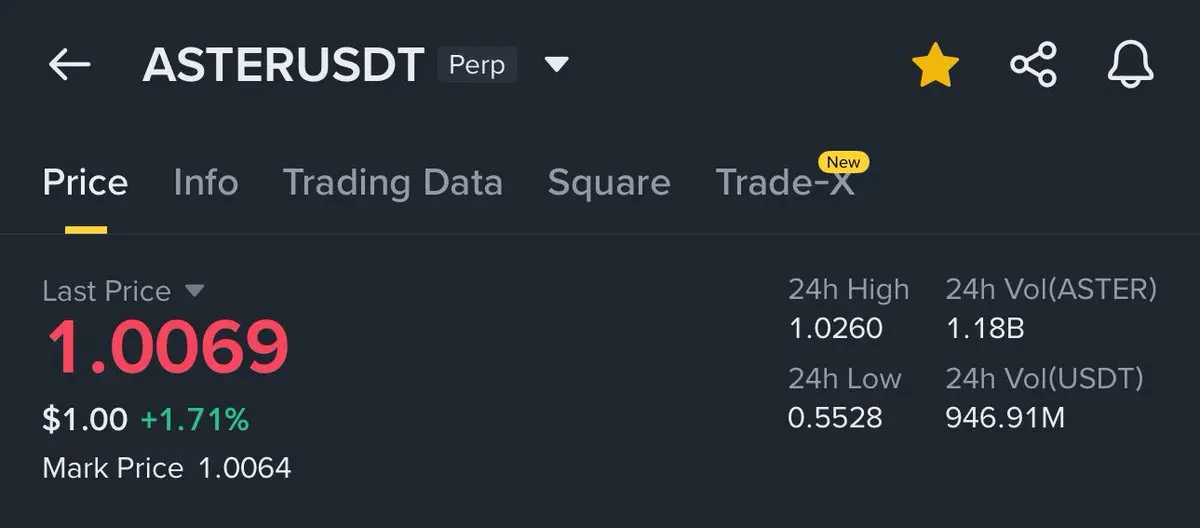
Task: Open the Trade-X tab
Action: coord(785,183)
